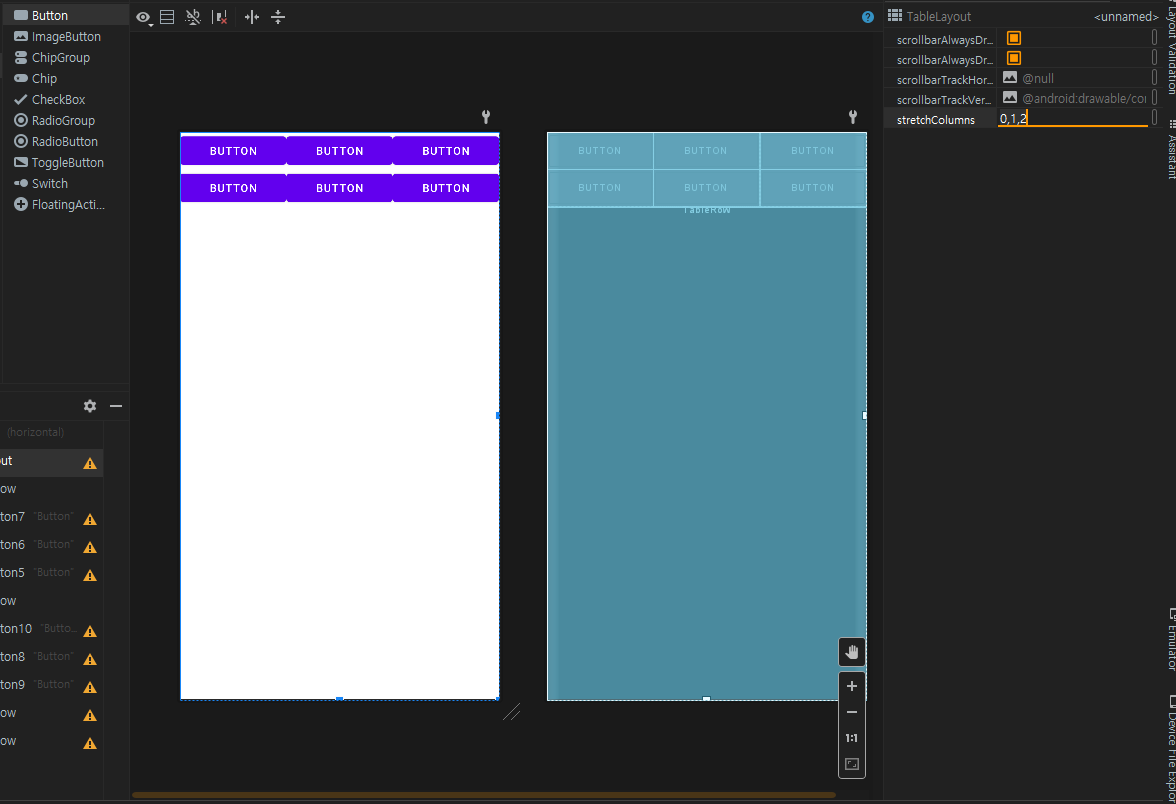The height and width of the screenshot is (804, 1176).
Task: Select ImageButton in the palette
Action: point(65,36)
